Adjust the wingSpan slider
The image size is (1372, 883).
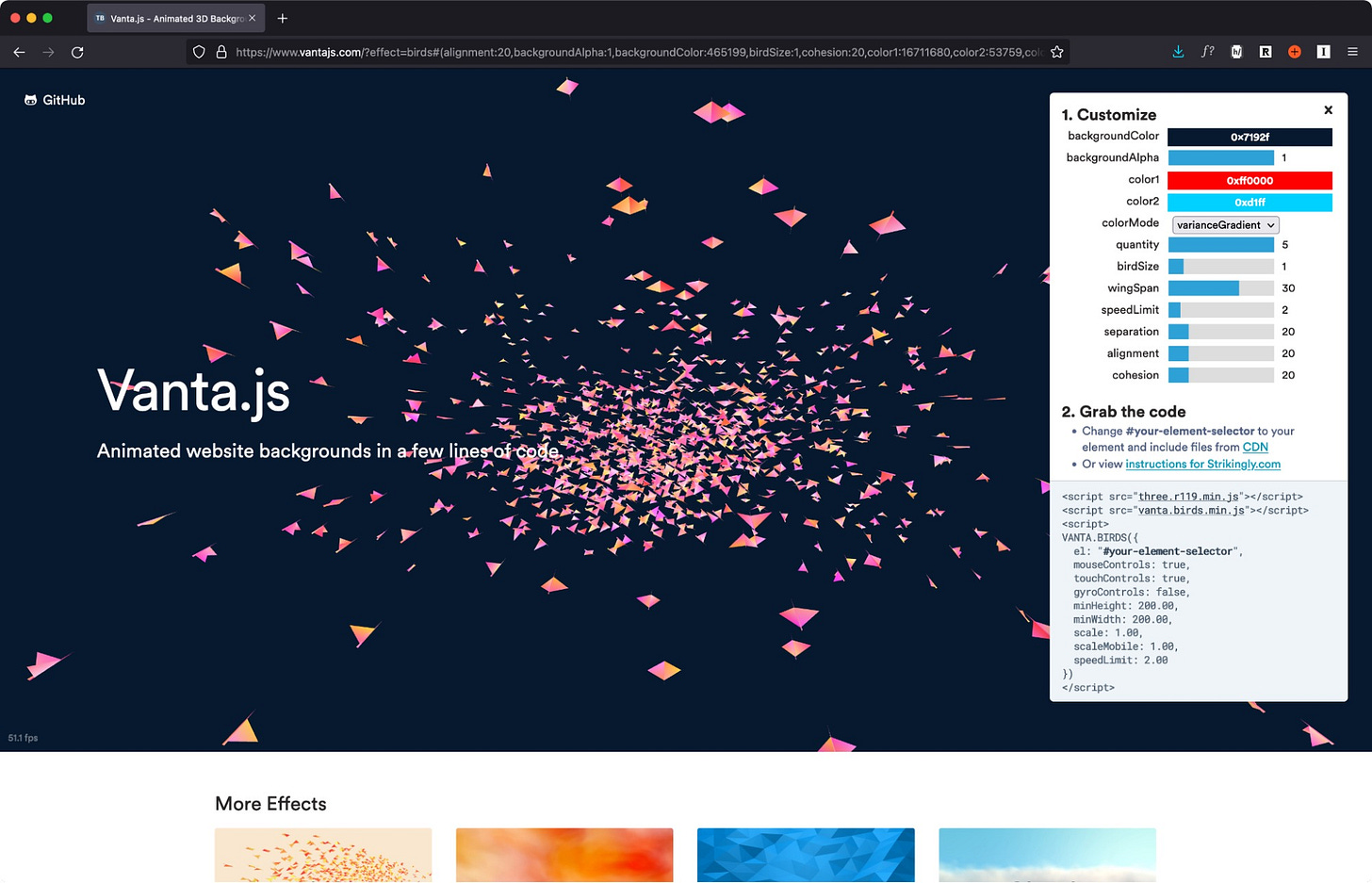pos(1221,288)
